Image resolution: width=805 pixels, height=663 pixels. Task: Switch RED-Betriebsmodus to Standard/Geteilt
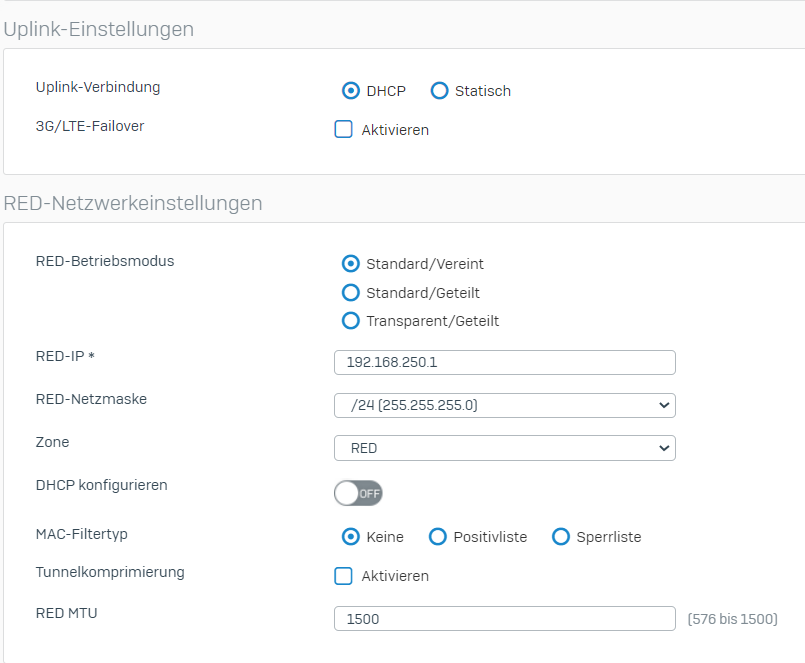[351, 293]
